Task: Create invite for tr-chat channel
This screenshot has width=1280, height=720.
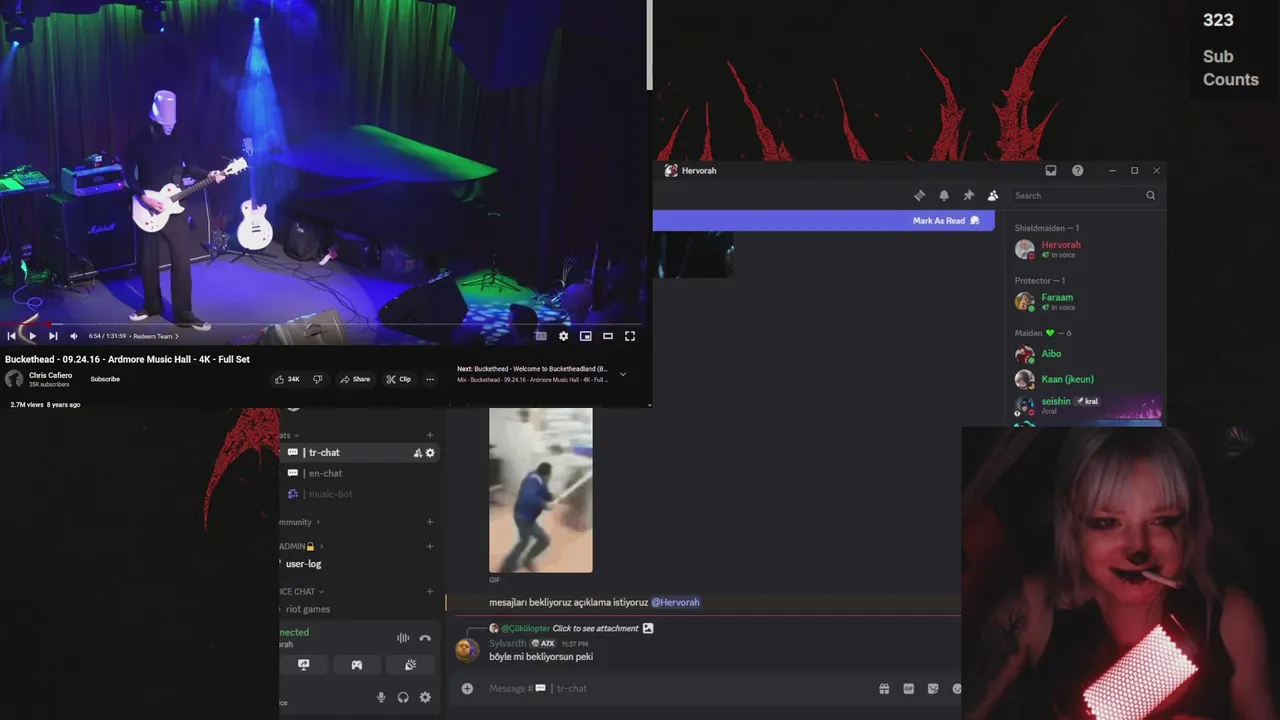Action: pyautogui.click(x=418, y=453)
